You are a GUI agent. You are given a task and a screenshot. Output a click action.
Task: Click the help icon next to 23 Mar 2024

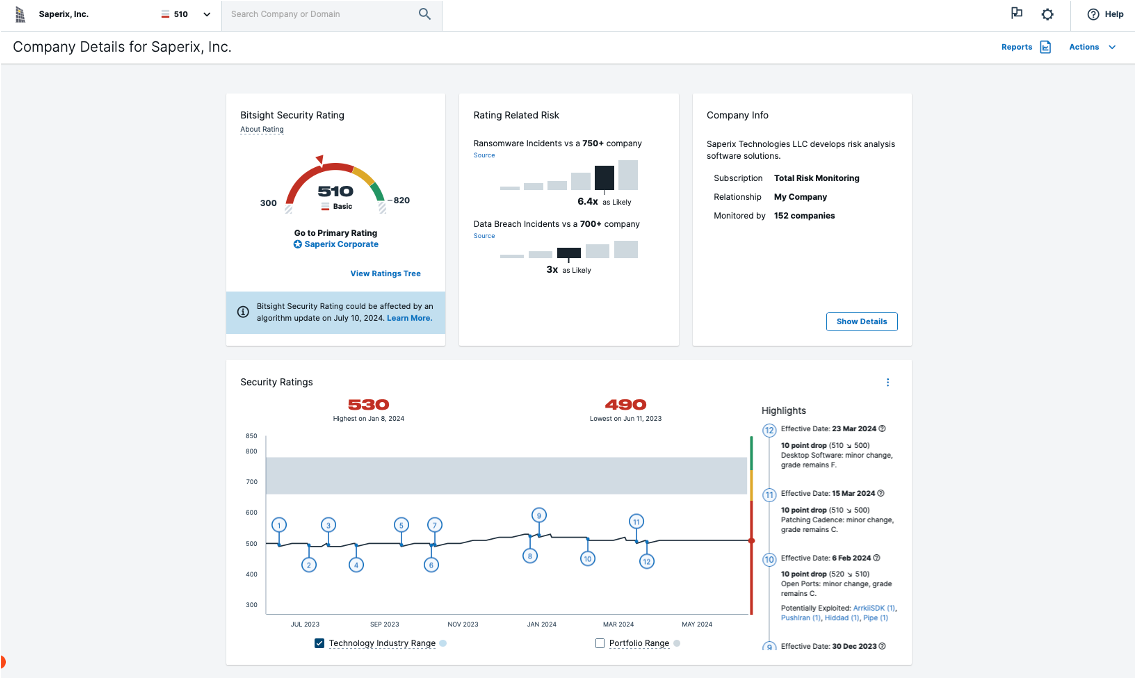882,429
